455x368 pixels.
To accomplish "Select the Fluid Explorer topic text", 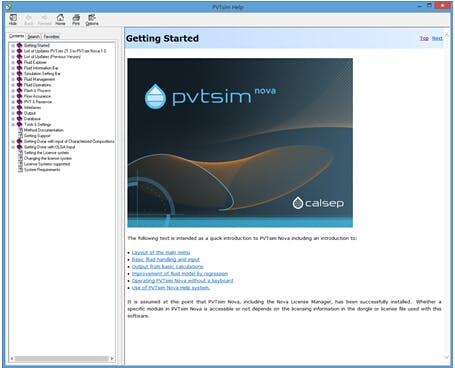I will click(x=35, y=62).
